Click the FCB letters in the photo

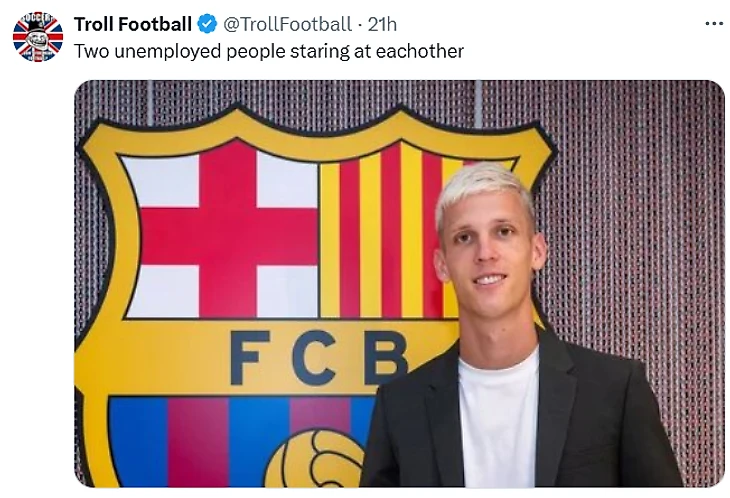[318, 357]
